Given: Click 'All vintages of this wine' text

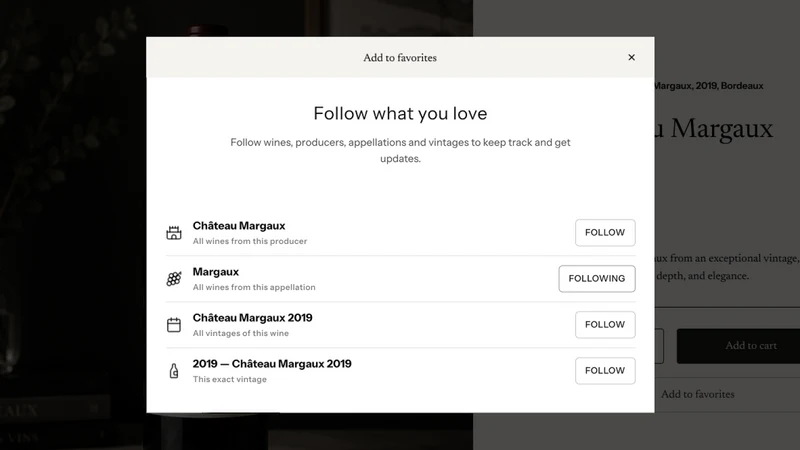Looking at the screenshot, I should [x=241, y=333].
